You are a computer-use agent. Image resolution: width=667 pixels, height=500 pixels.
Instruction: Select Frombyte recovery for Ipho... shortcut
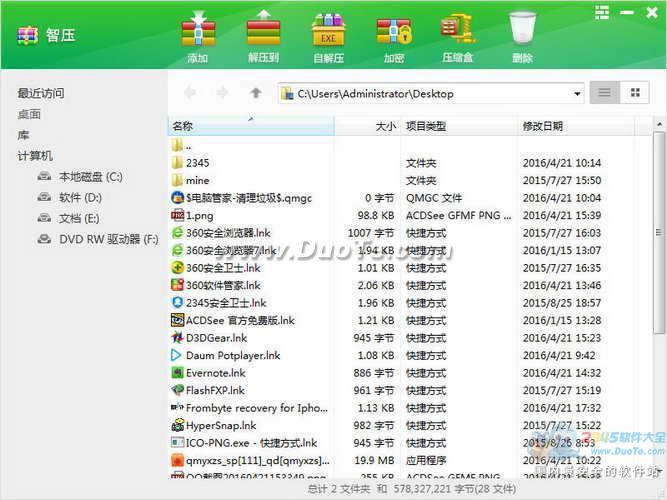[x=249, y=408]
